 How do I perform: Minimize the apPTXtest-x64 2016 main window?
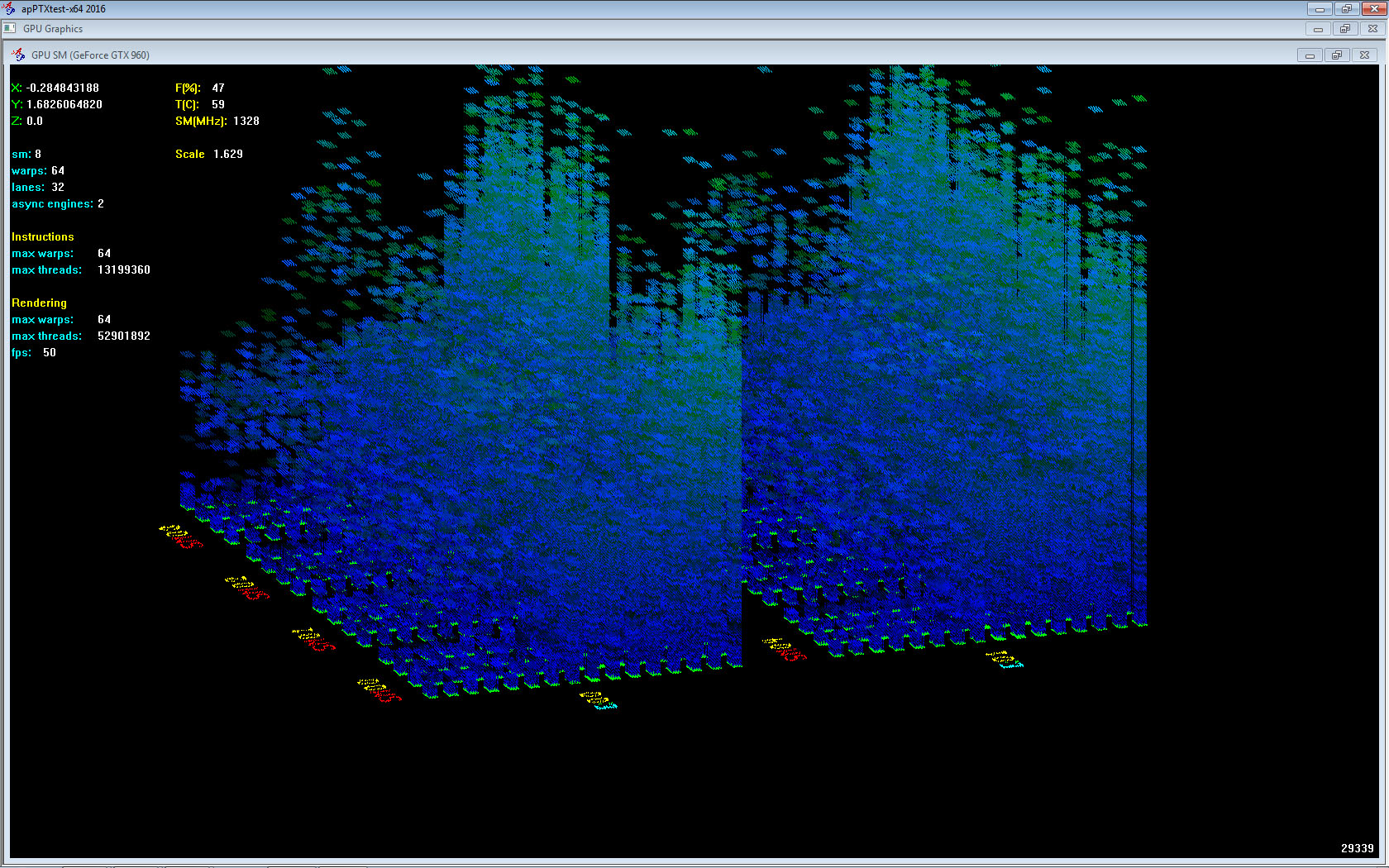(1320, 9)
